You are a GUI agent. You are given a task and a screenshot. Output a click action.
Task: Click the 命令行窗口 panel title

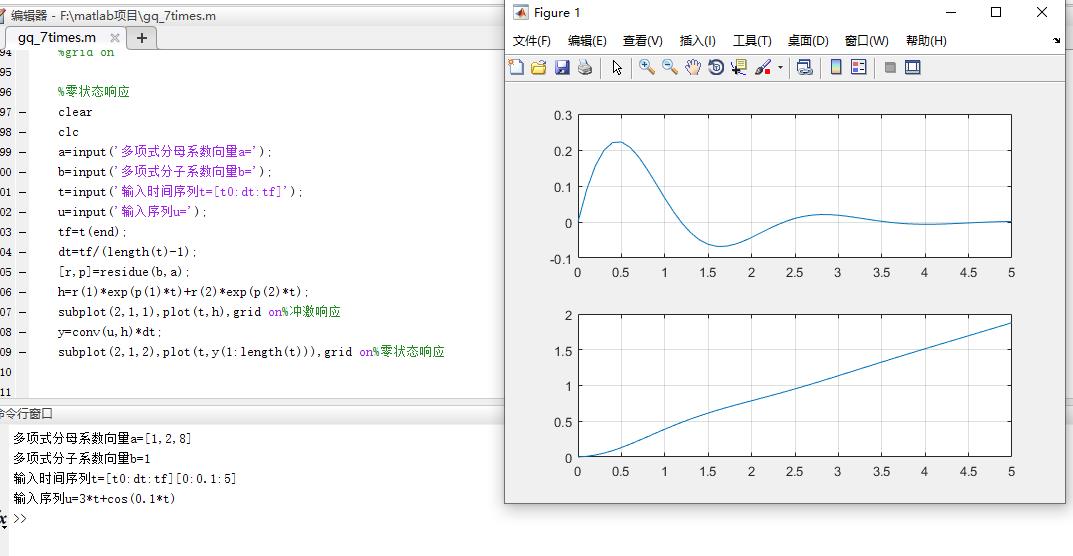(26, 414)
